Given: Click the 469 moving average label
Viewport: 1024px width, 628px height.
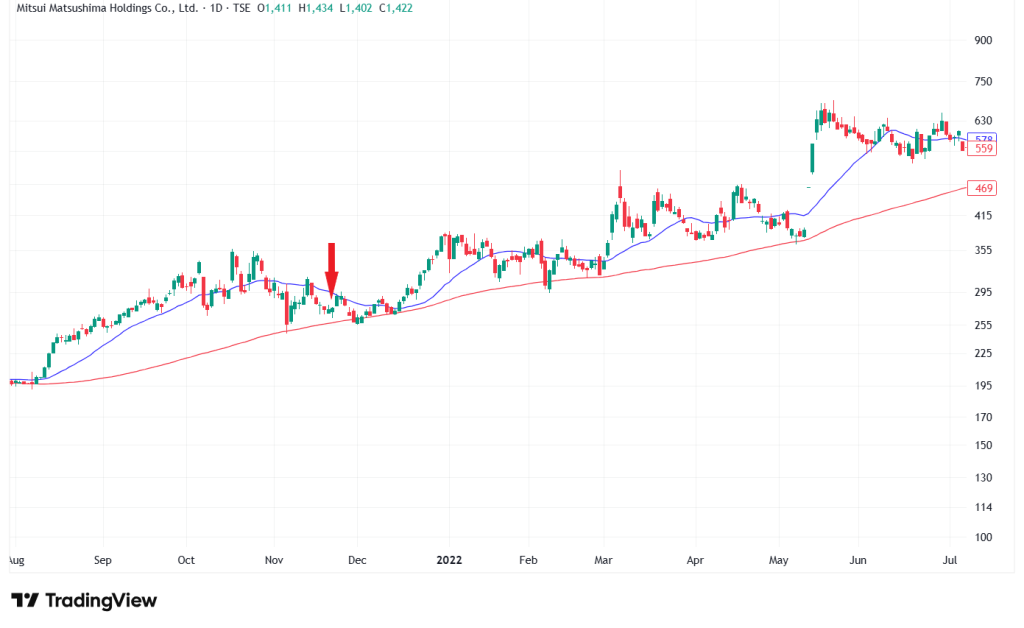Looking at the screenshot, I should tap(983, 189).
